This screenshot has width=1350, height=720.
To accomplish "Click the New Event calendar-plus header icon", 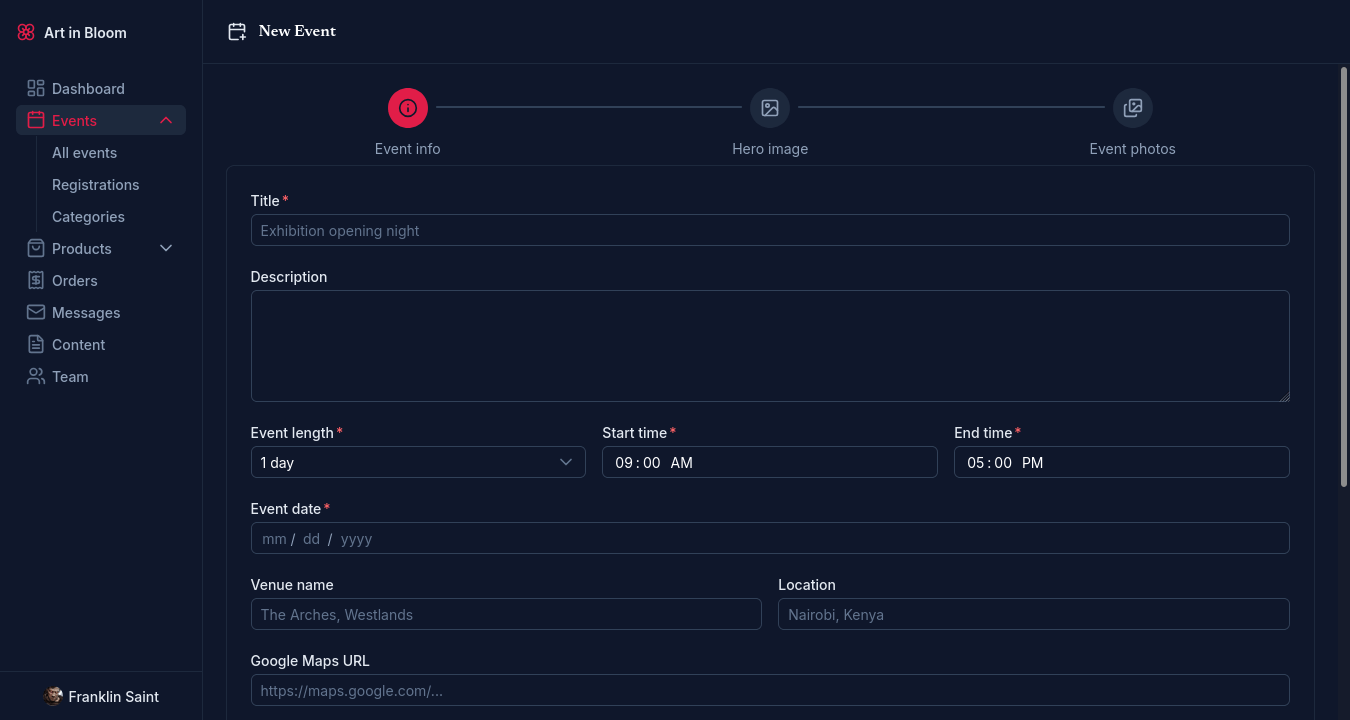I will pyautogui.click(x=237, y=32).
